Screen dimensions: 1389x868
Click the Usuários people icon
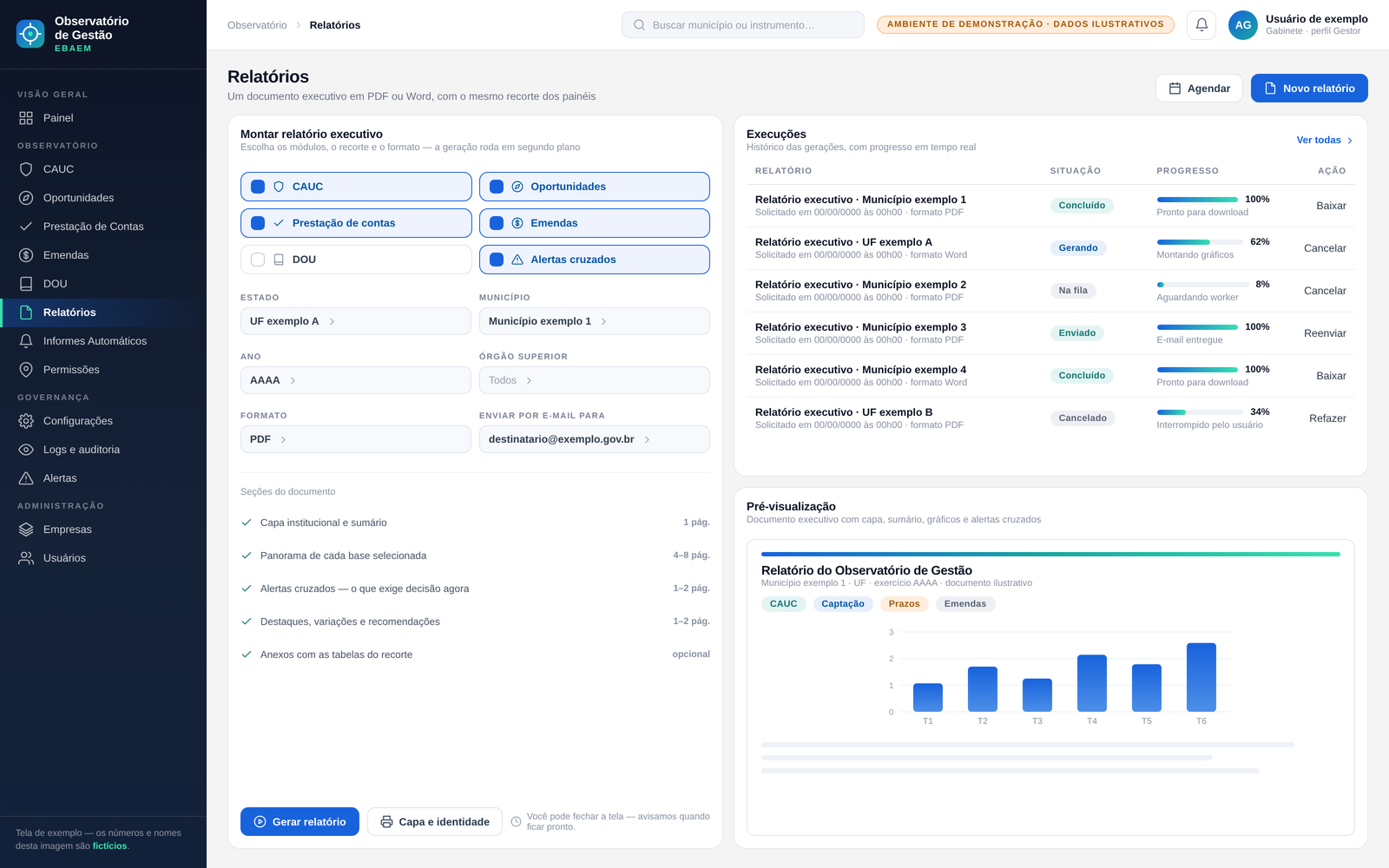pos(26,558)
